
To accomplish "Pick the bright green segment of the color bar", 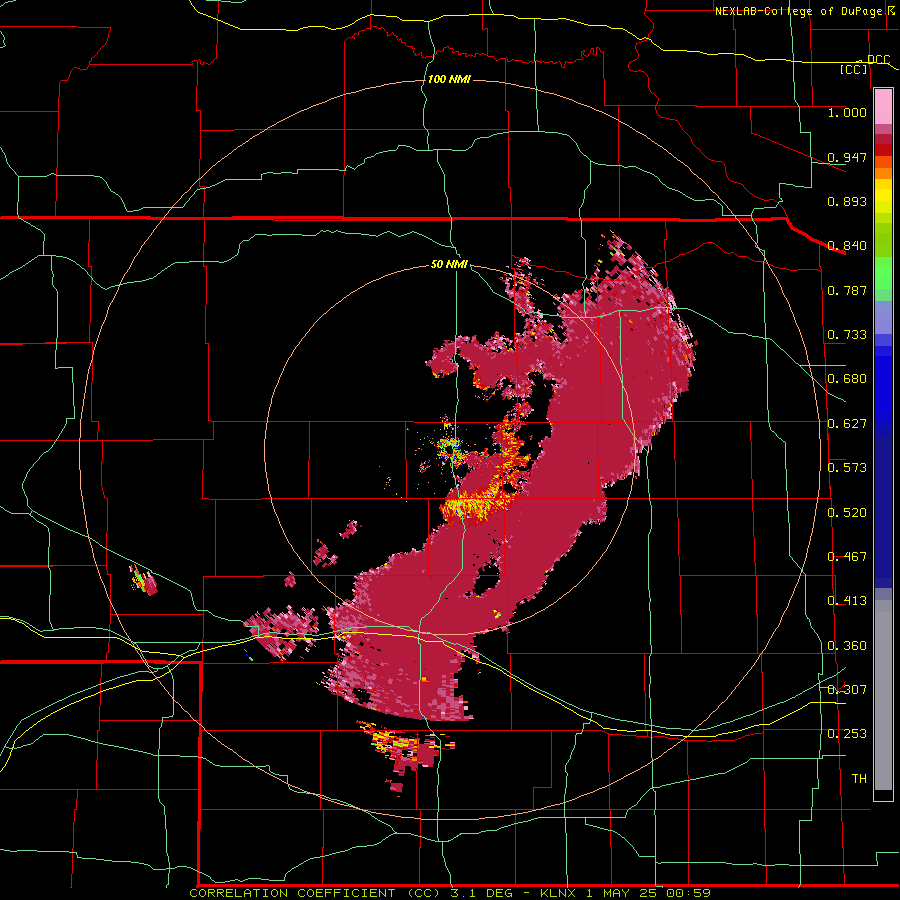I will (883, 273).
